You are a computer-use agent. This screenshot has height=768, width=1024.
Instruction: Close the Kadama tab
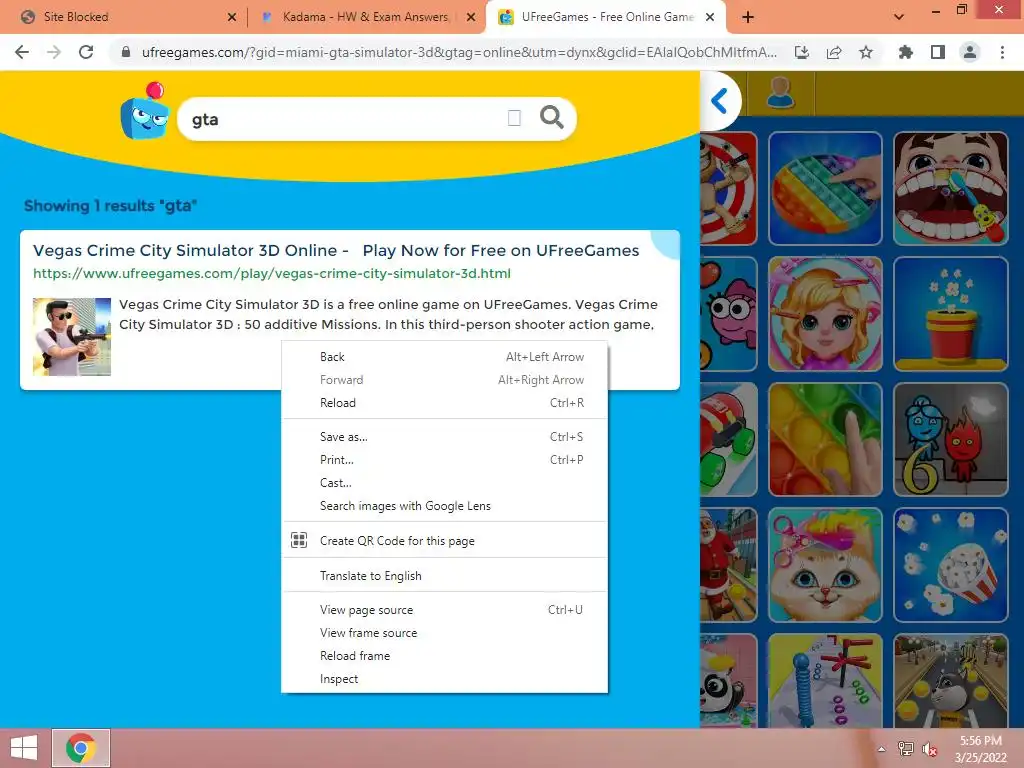point(471,17)
